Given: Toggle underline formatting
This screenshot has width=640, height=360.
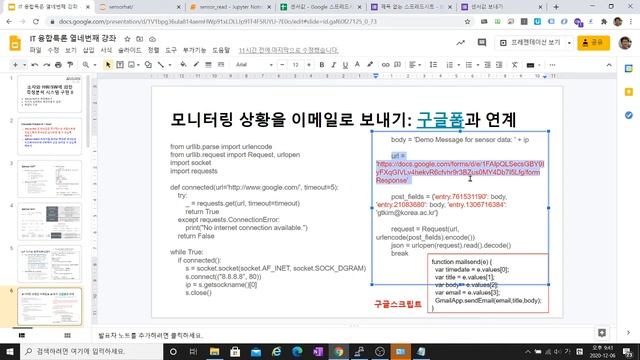Looking at the screenshot, I should tap(345, 65).
